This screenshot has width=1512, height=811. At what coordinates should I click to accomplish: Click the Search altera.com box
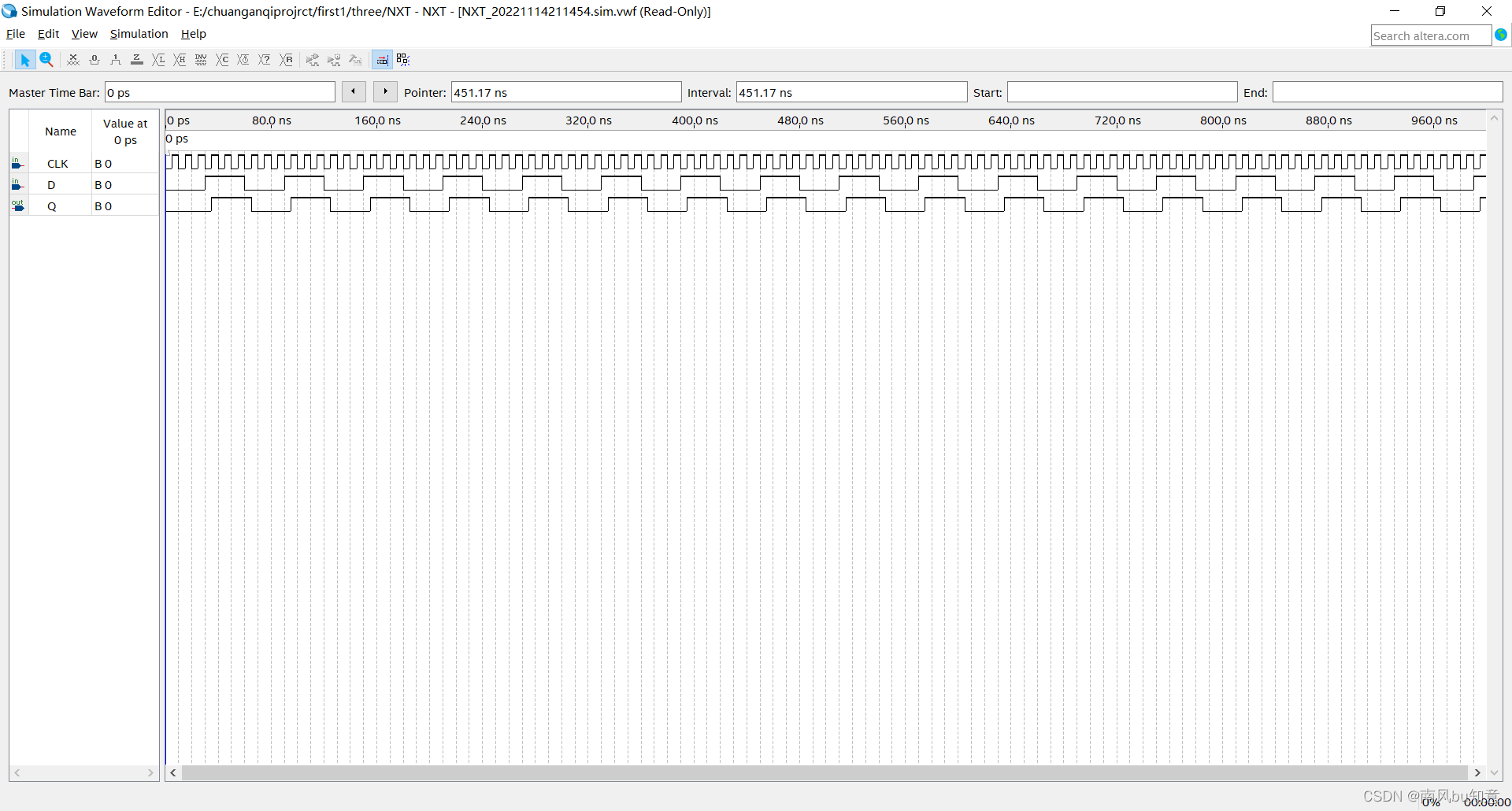1430,35
